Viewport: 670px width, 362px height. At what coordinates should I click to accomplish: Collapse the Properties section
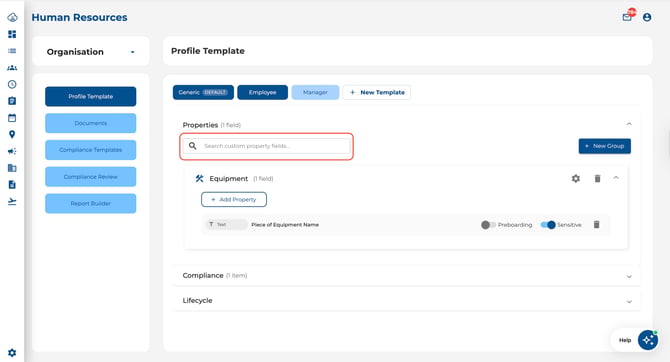629,124
